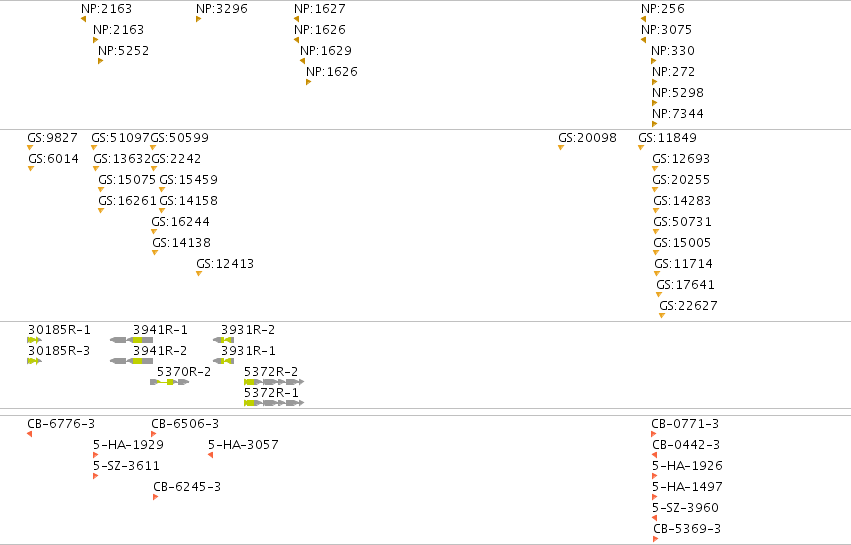Select the NP:1627 feature label
851x545 pixels.
320,9
